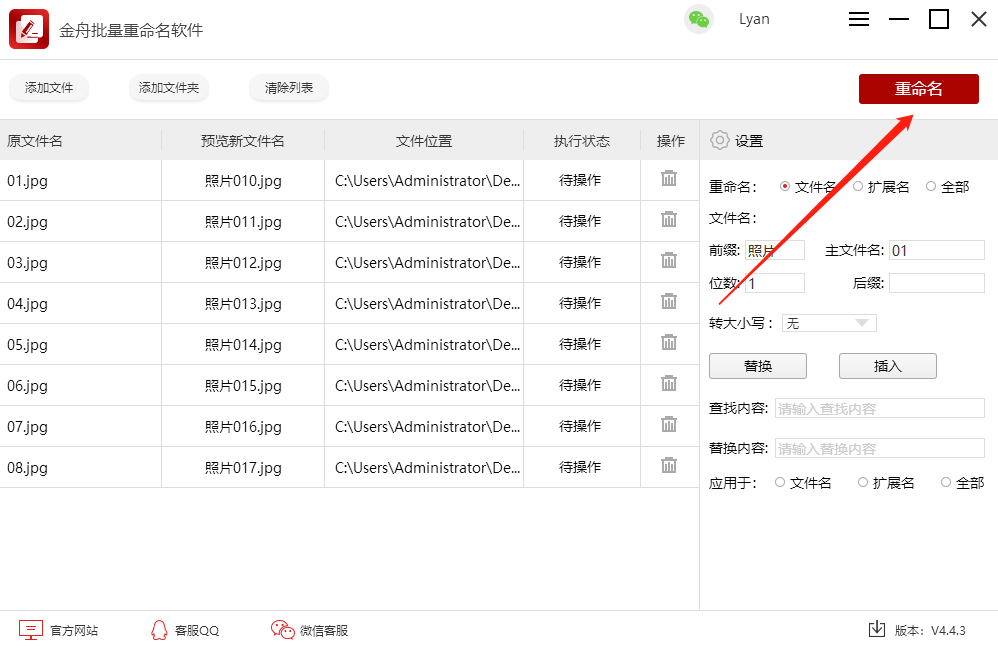Expand the 转大小写 dropdown
The image size is (998, 649).
[829, 323]
